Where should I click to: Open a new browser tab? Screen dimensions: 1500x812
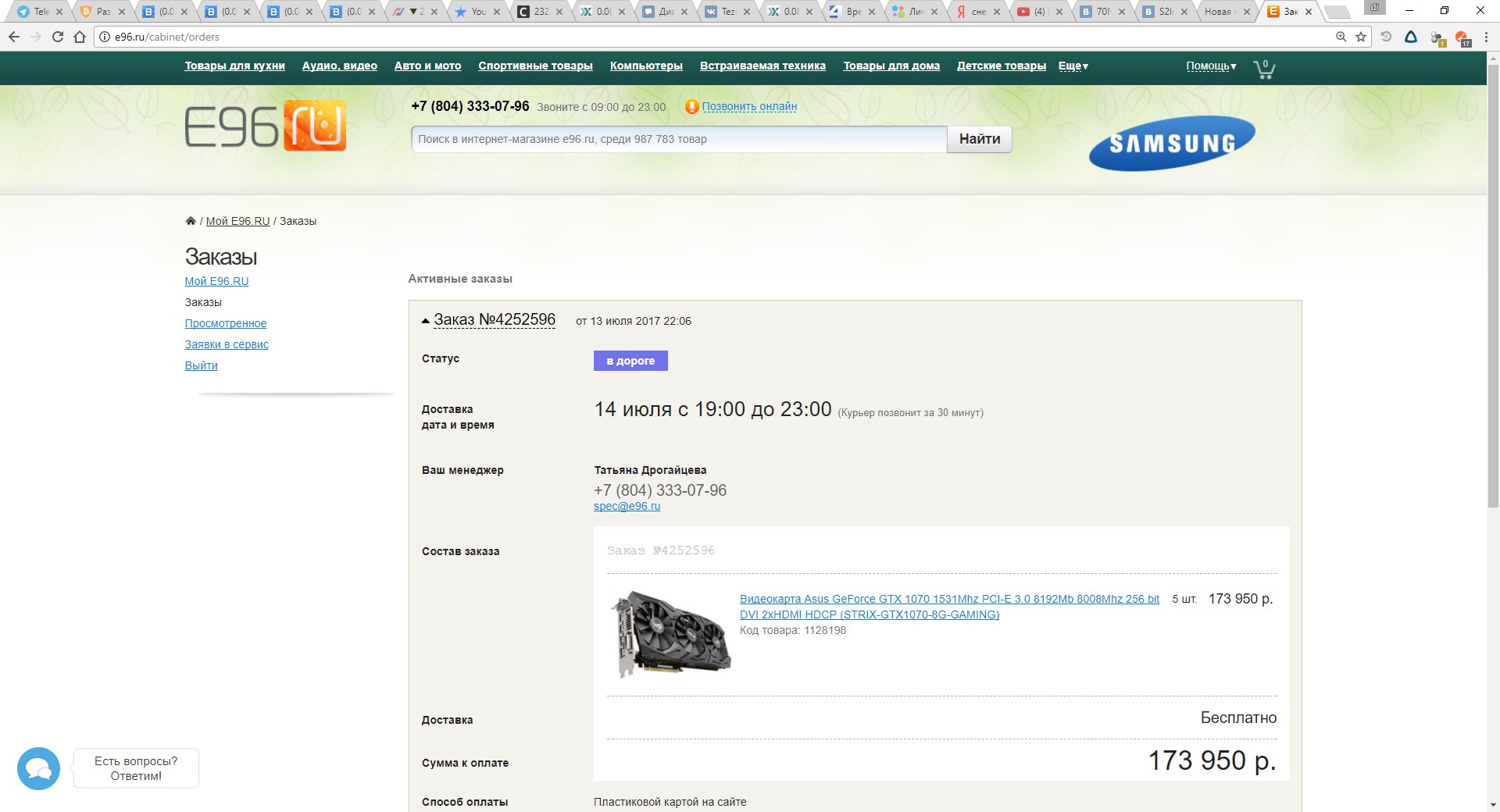1337,12
